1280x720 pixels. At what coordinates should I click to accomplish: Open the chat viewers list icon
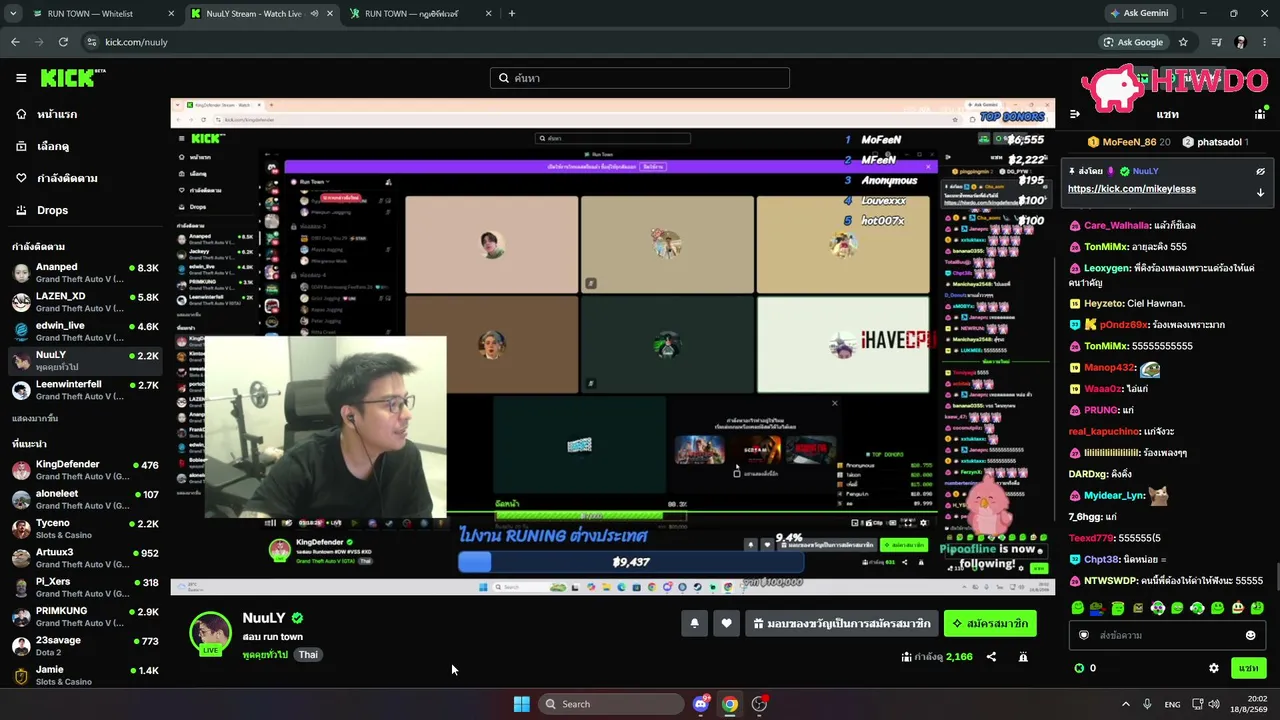pos(1261,114)
